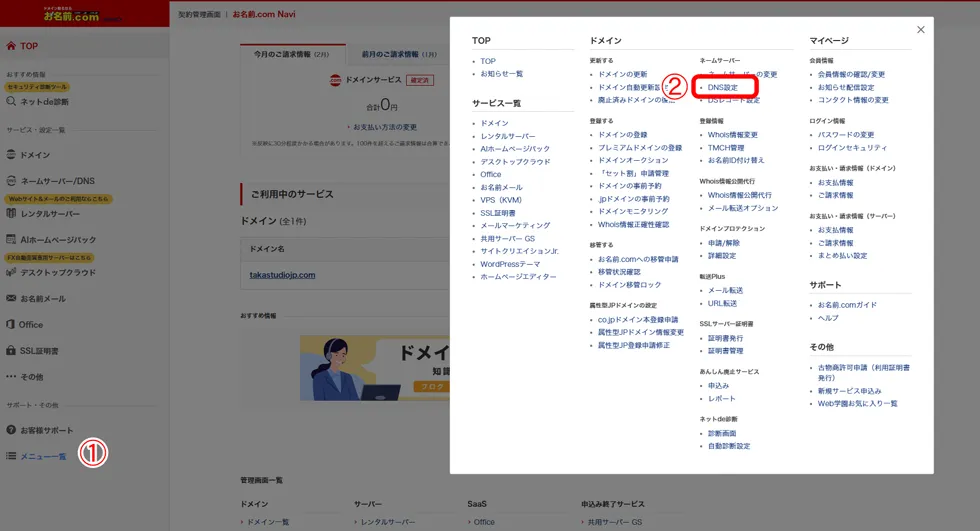Open the TMCH管理 link
Screen dimensions: 980x531
click(x=726, y=148)
